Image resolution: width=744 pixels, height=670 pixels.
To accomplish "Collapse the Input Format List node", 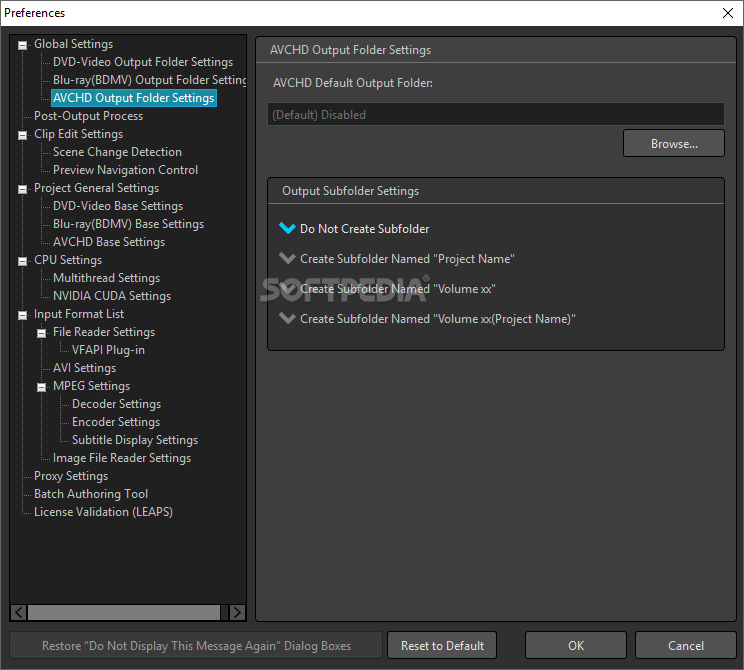I will pyautogui.click(x=22, y=316).
